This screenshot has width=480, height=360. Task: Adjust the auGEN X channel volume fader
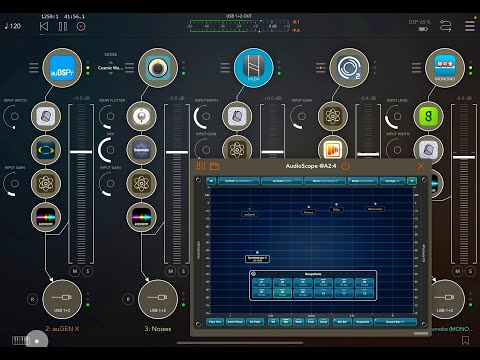coord(81,152)
